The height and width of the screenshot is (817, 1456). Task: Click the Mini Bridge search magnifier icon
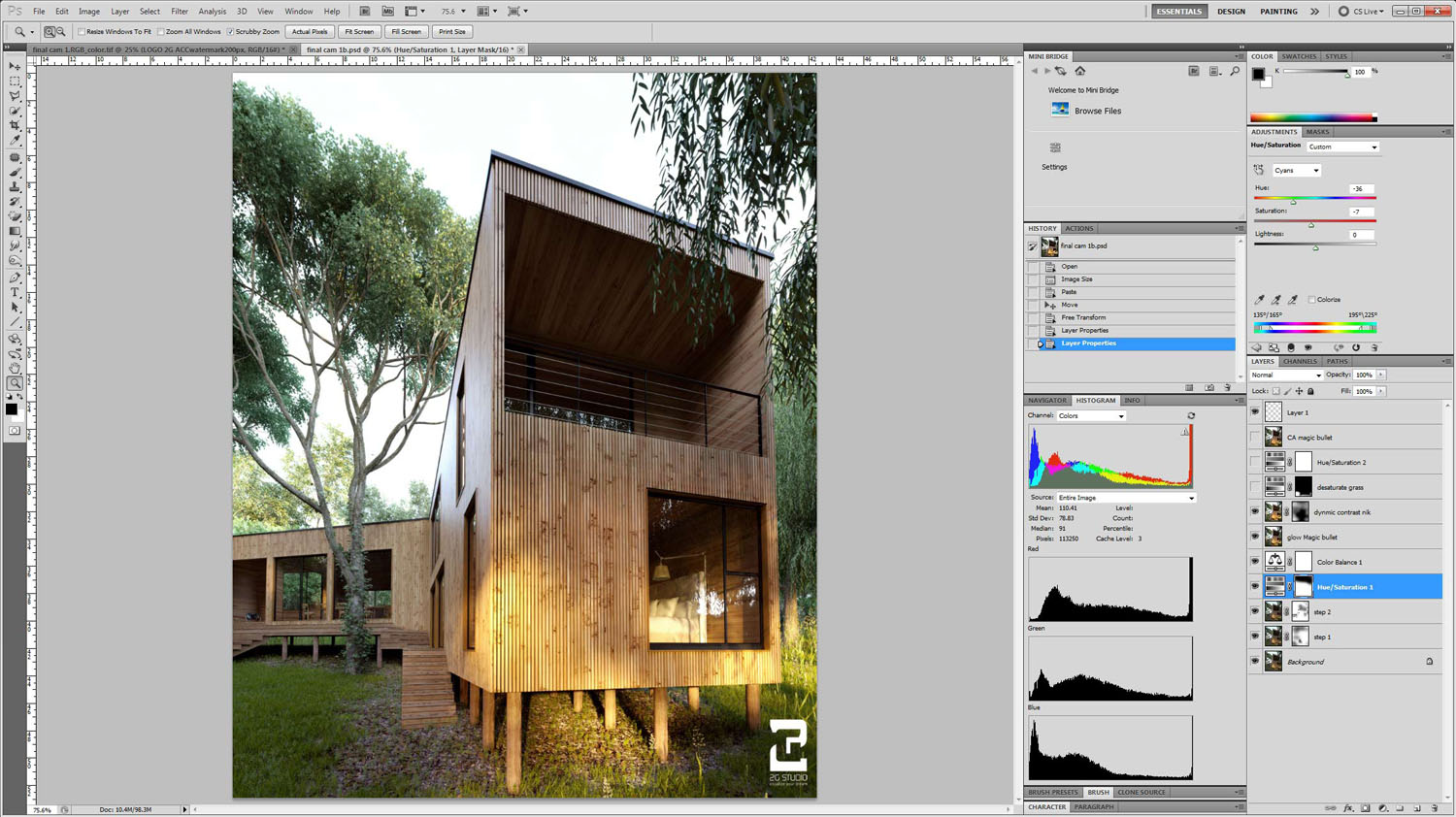[x=1235, y=71]
